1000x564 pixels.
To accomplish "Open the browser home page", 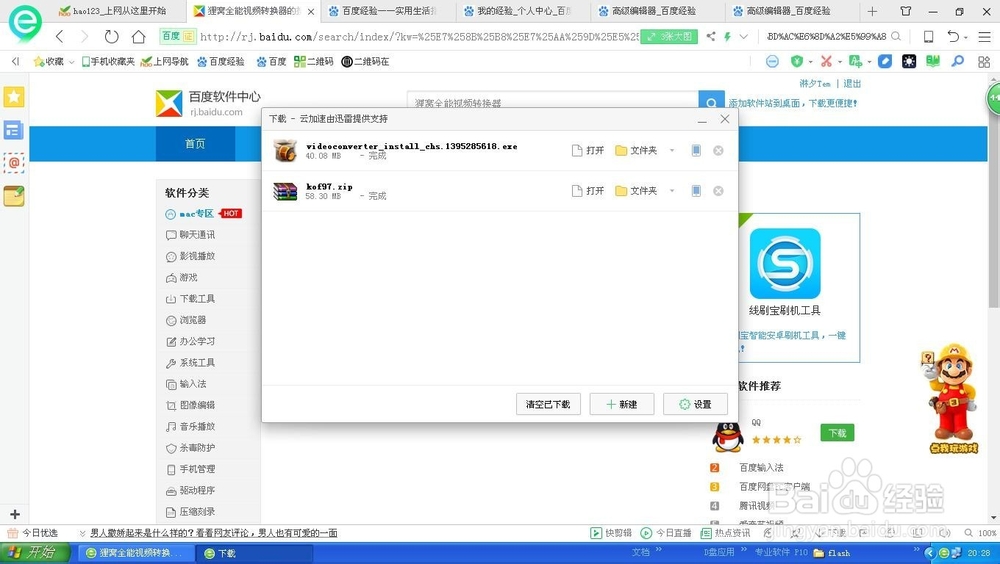I will (x=138, y=36).
